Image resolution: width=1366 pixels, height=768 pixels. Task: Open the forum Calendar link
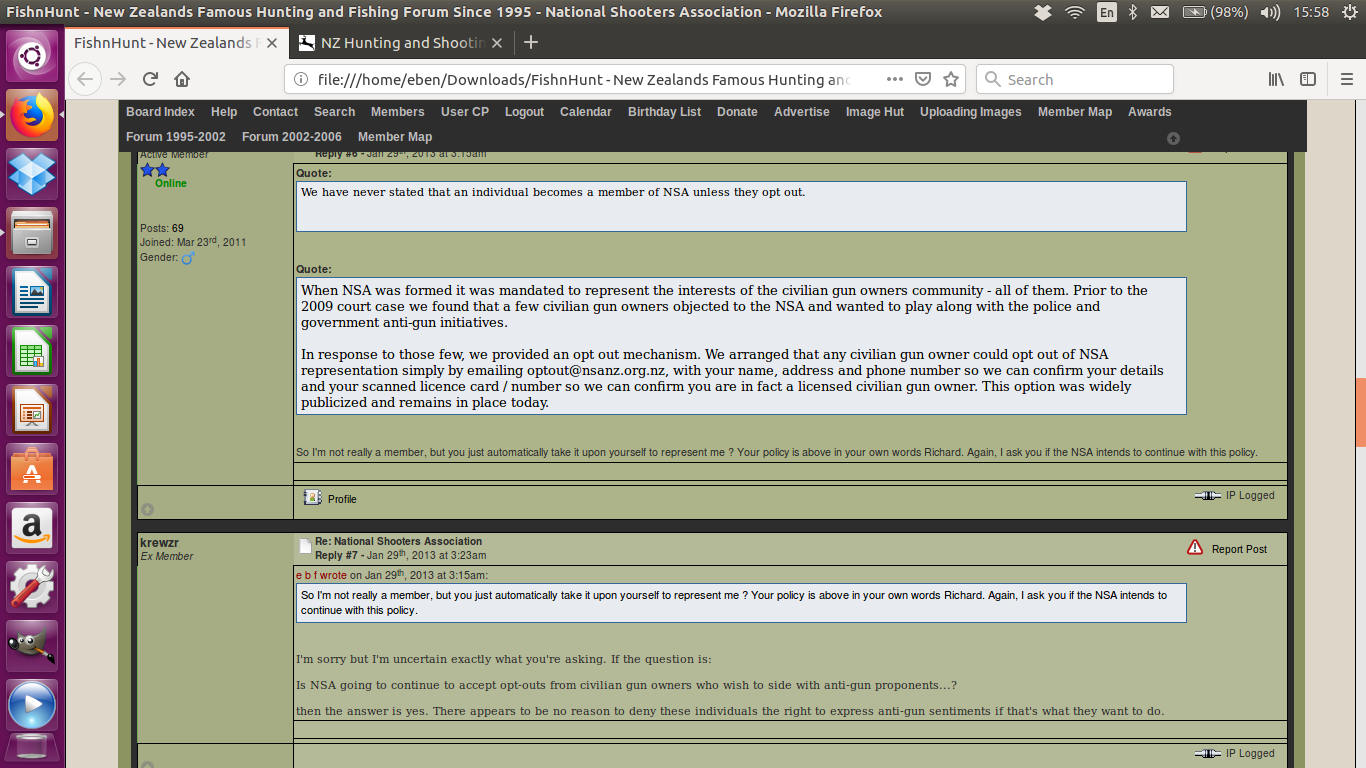585,112
